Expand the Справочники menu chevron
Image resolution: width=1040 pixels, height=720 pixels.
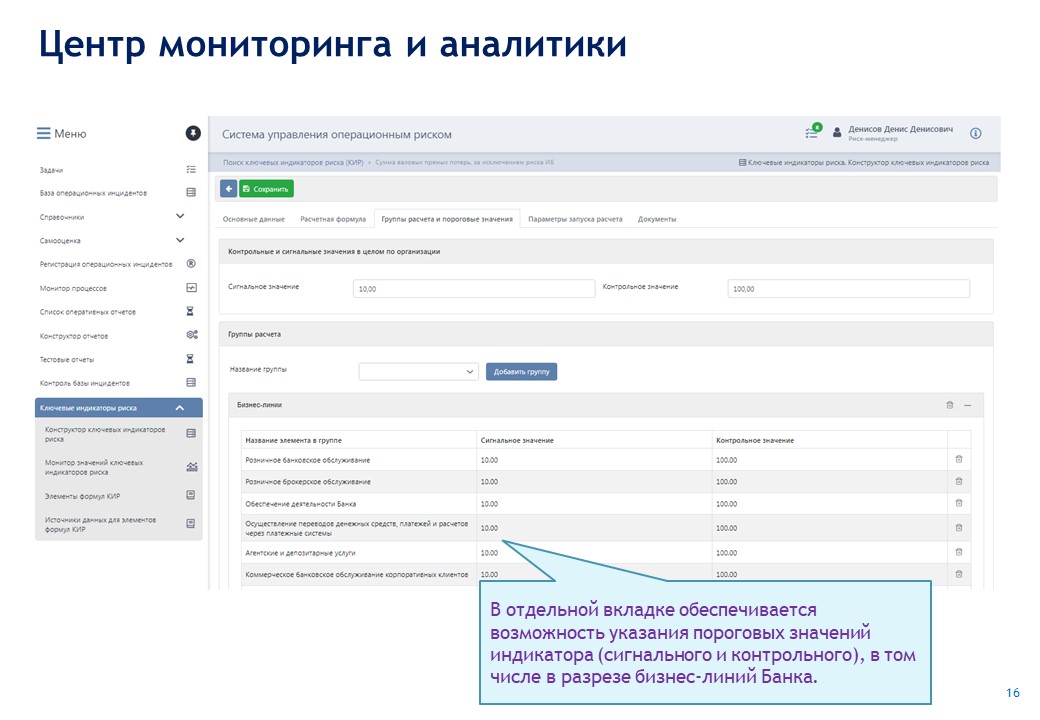point(180,216)
